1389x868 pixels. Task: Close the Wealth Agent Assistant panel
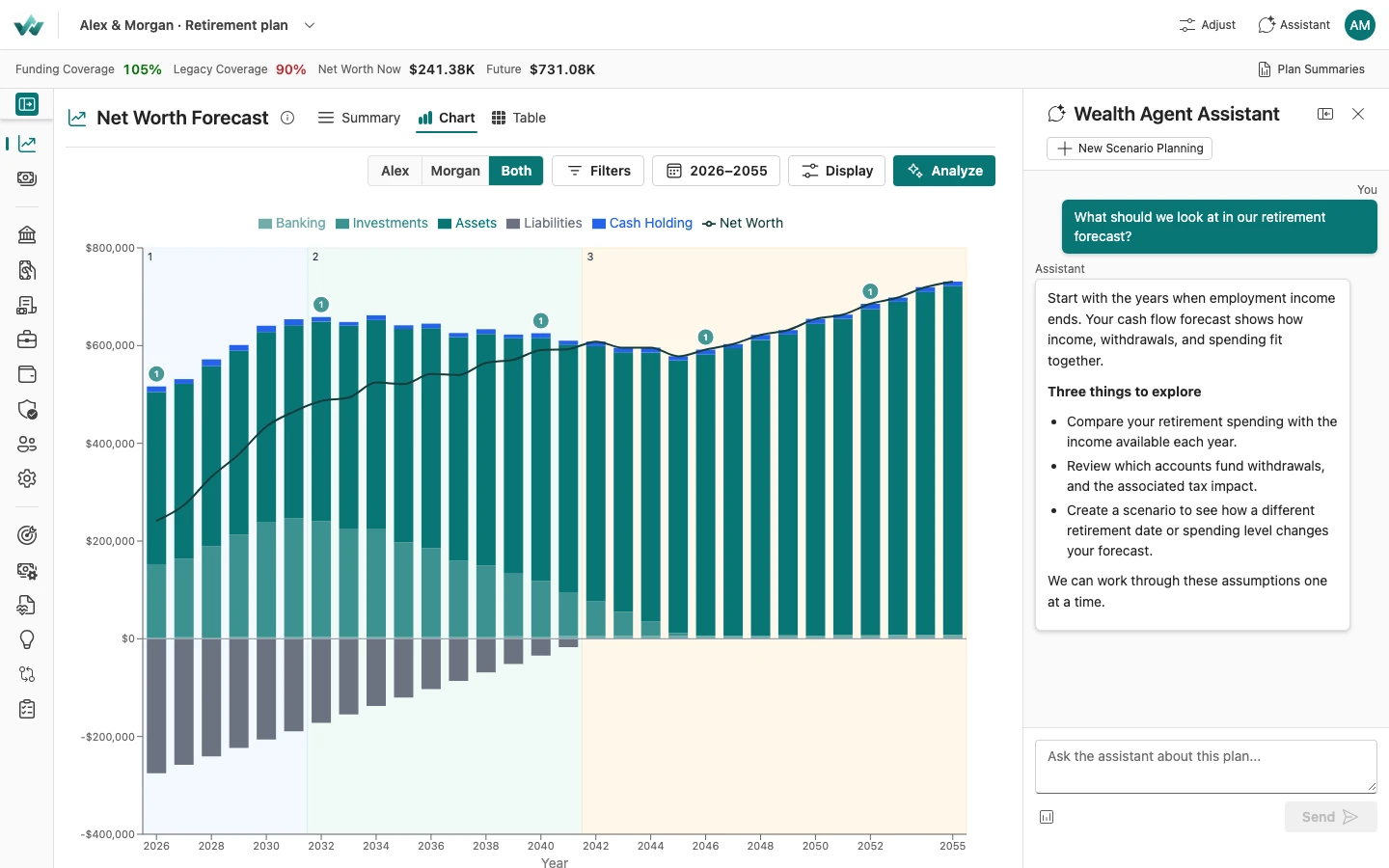[x=1358, y=114]
